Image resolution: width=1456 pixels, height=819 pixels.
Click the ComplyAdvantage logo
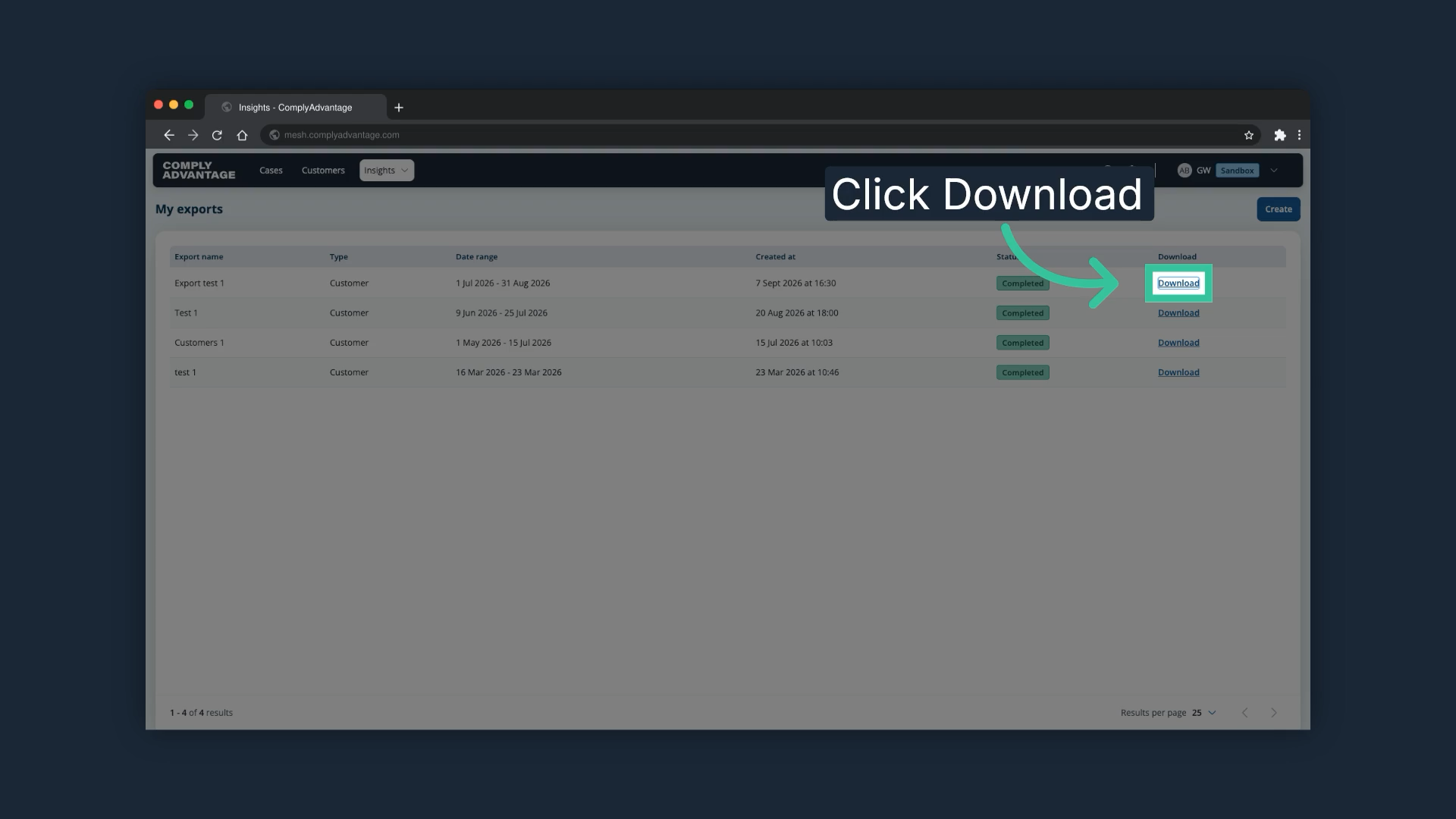pyautogui.click(x=199, y=170)
